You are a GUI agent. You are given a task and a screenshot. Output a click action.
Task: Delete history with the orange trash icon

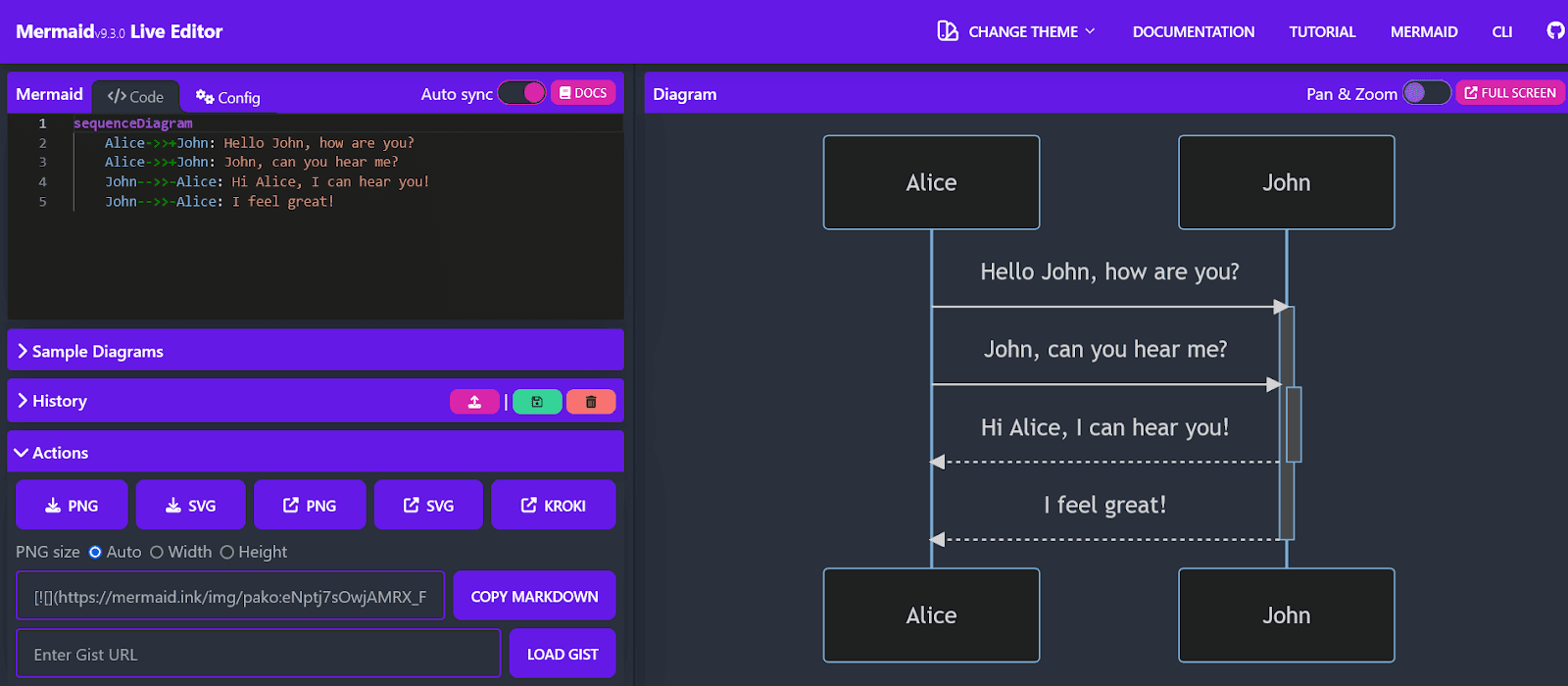pyautogui.click(x=591, y=402)
